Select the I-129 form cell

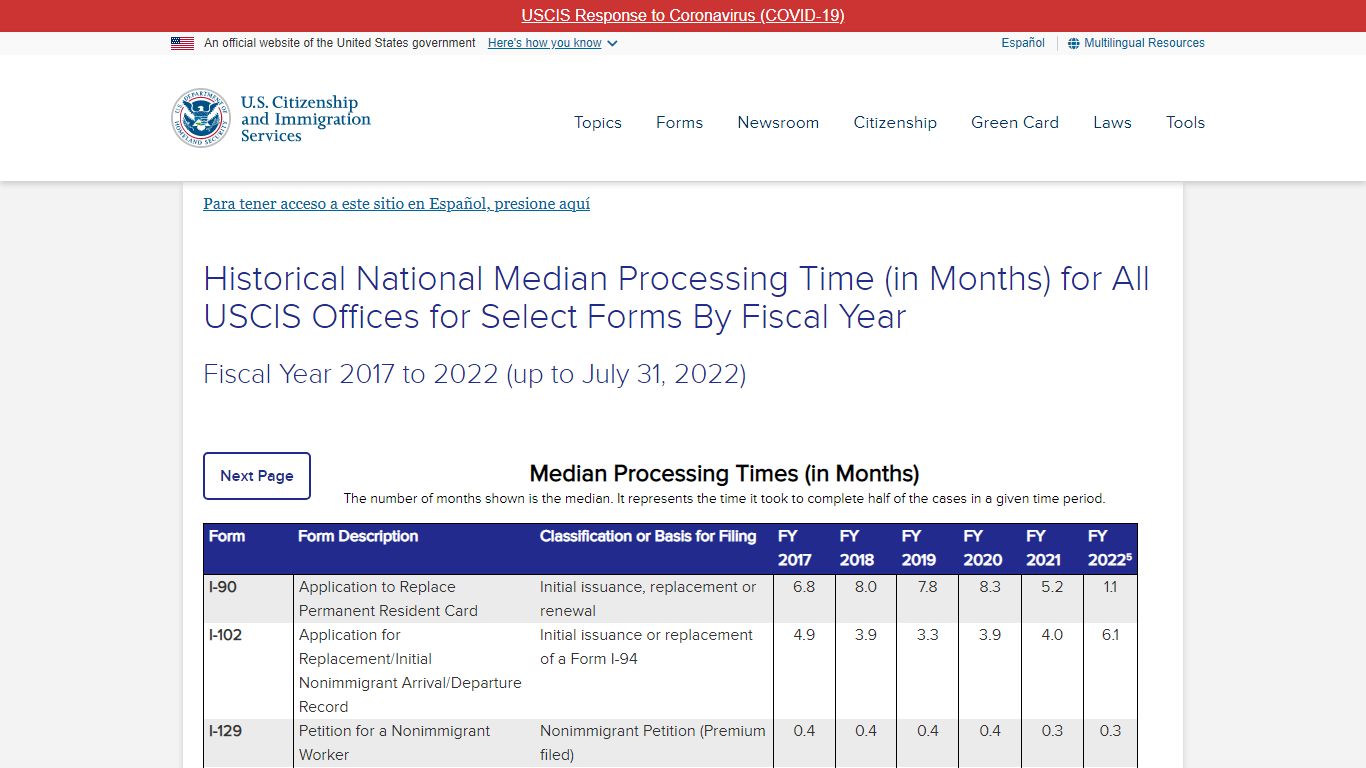pos(248,743)
